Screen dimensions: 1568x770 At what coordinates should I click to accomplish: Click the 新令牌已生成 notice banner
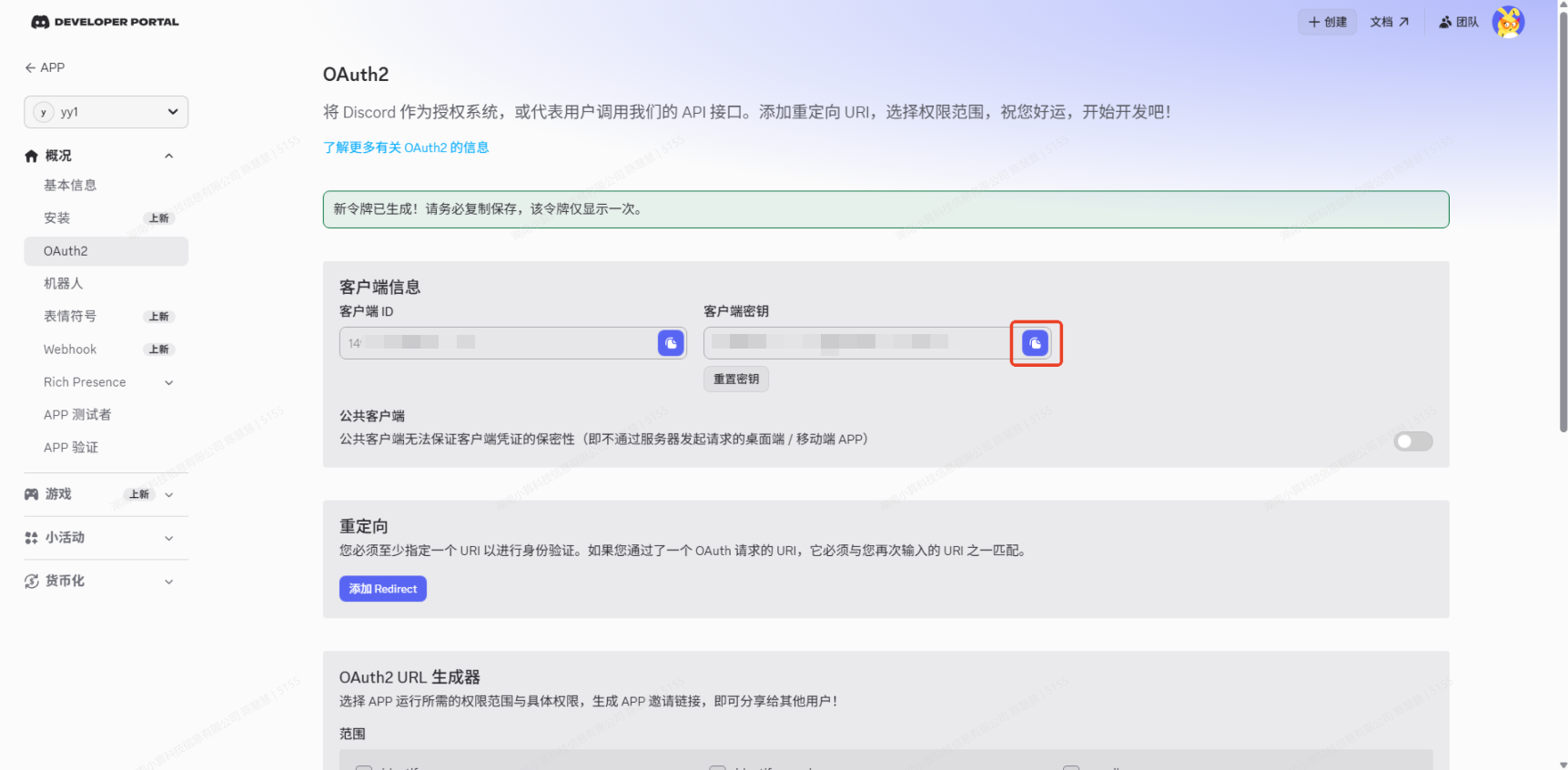(x=886, y=209)
